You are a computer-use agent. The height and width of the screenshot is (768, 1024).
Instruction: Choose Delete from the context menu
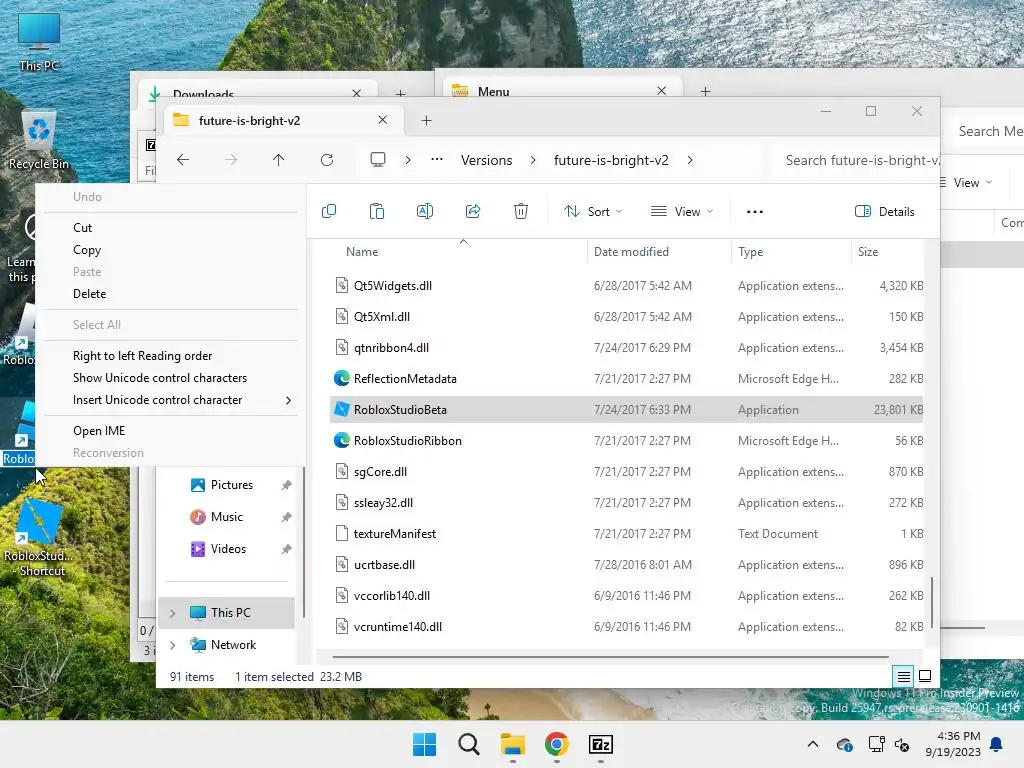(x=170, y=294)
